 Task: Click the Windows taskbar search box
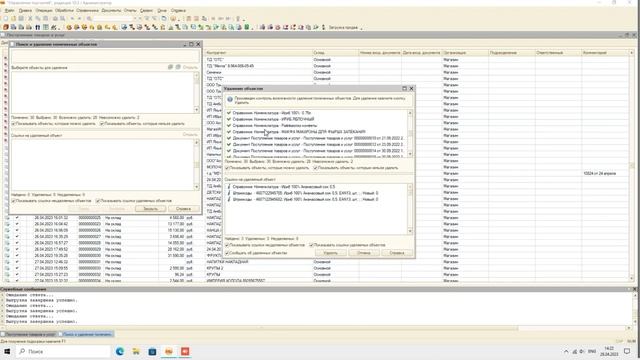pos(63,351)
